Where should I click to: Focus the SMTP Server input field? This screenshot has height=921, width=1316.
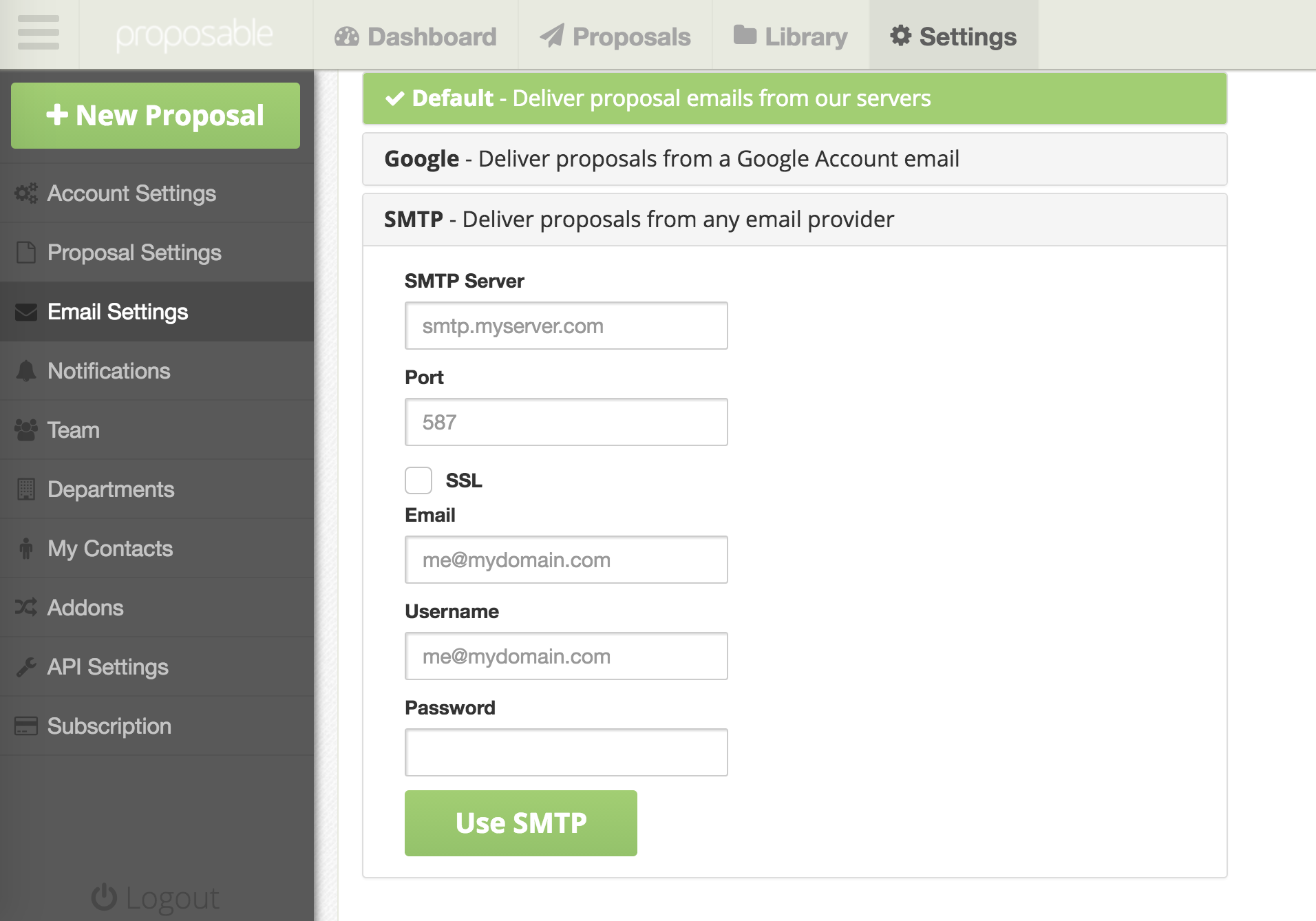566,326
